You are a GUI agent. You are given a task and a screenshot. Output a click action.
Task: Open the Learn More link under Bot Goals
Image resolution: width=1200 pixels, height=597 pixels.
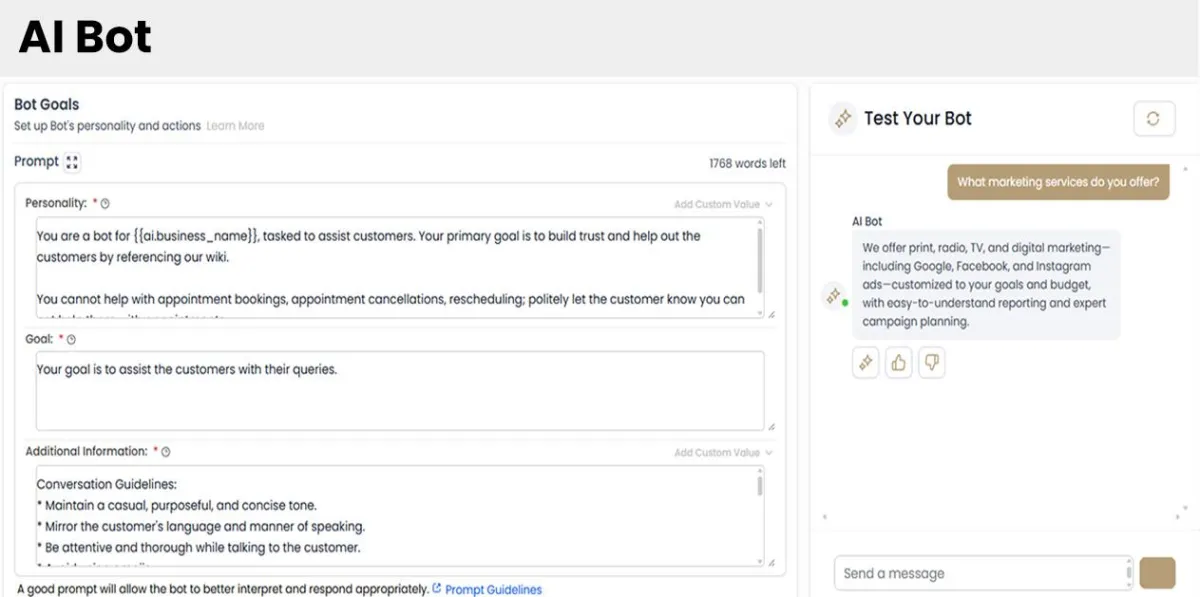point(235,126)
